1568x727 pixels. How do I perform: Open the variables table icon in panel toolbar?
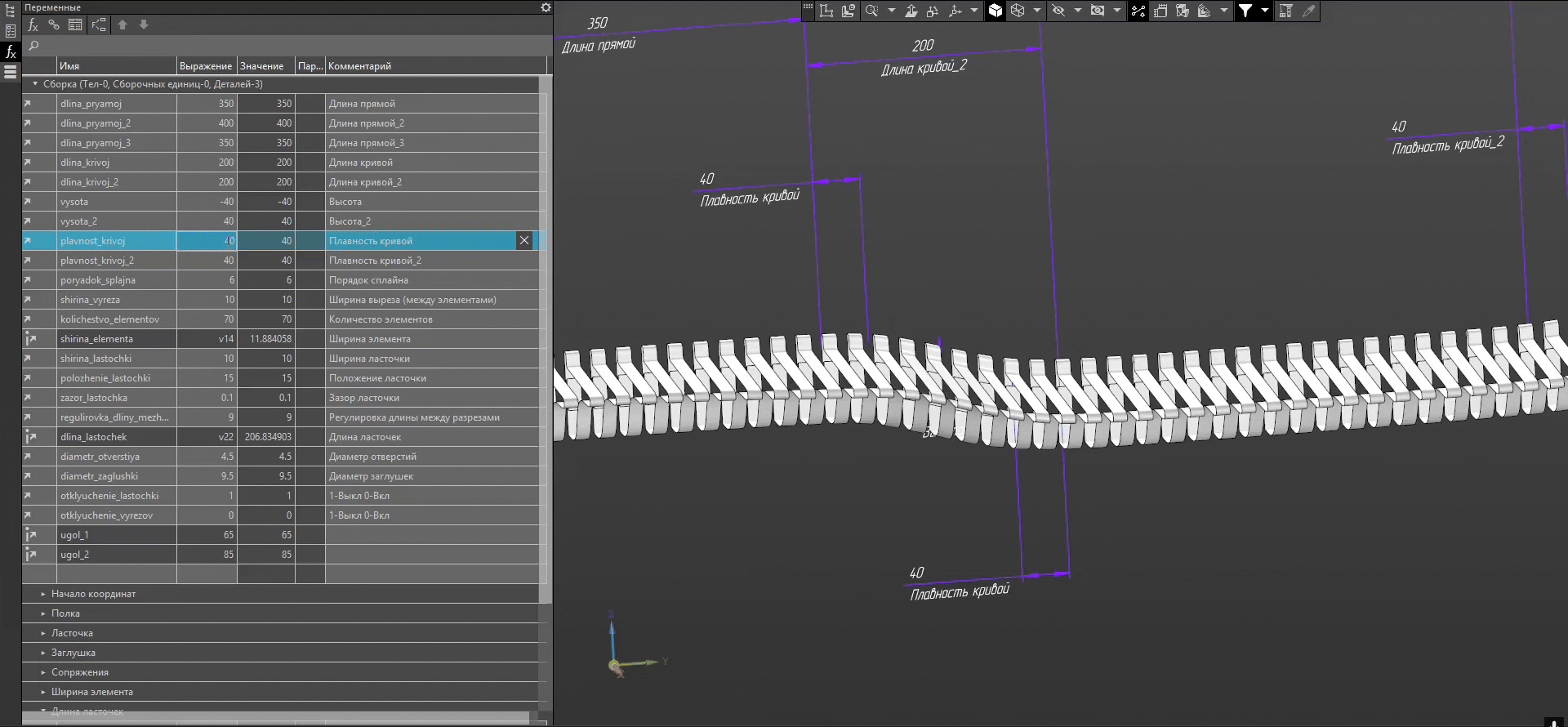point(75,25)
